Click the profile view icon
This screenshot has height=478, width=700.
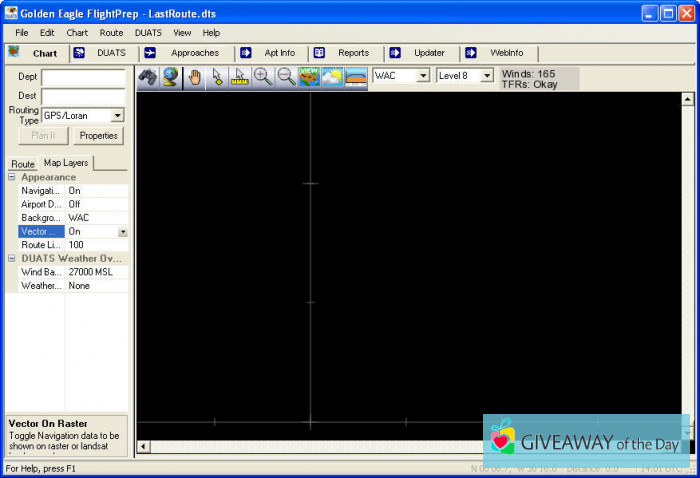(356, 77)
